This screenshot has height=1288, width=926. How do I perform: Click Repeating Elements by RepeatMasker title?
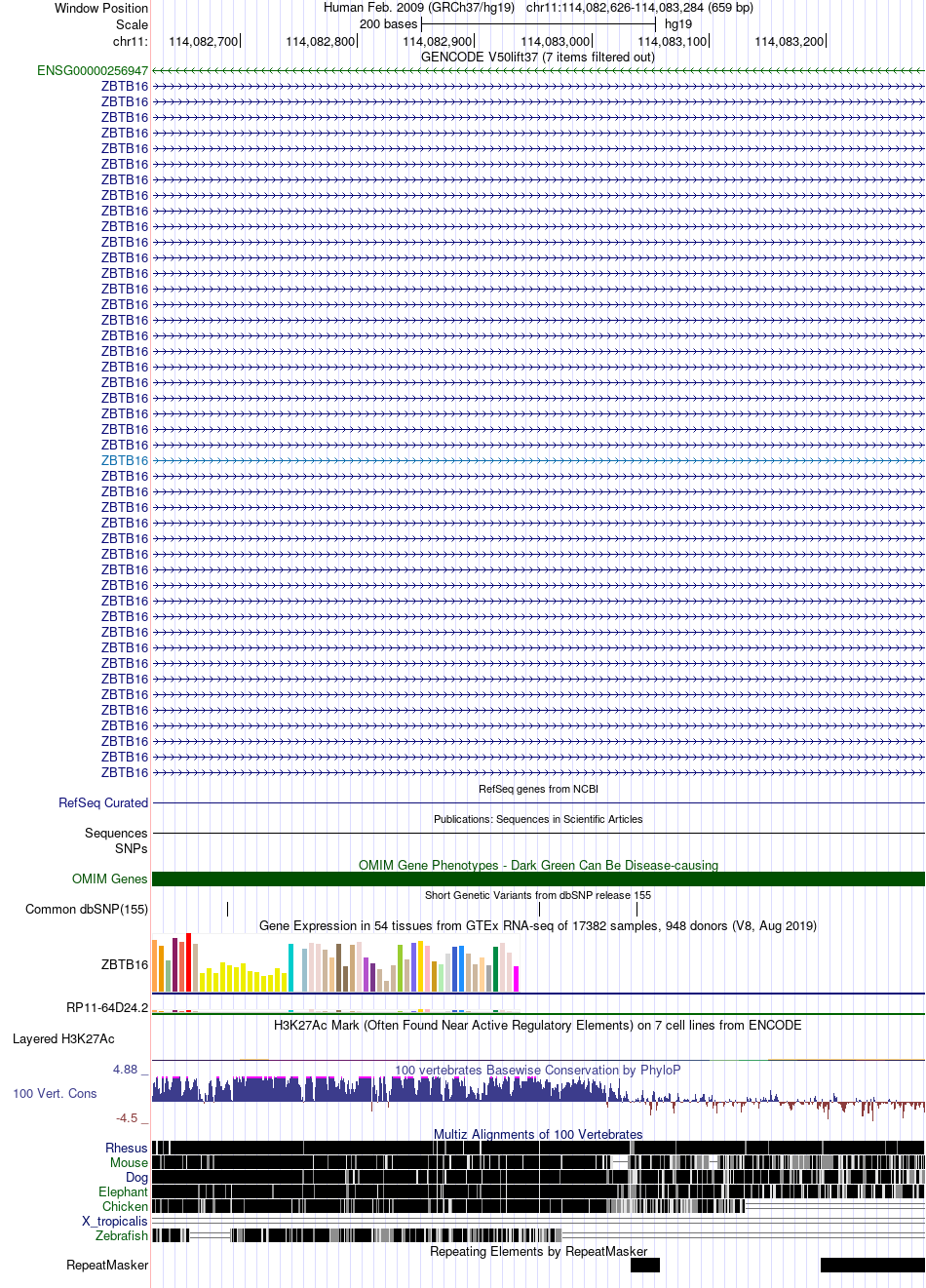(538, 1251)
